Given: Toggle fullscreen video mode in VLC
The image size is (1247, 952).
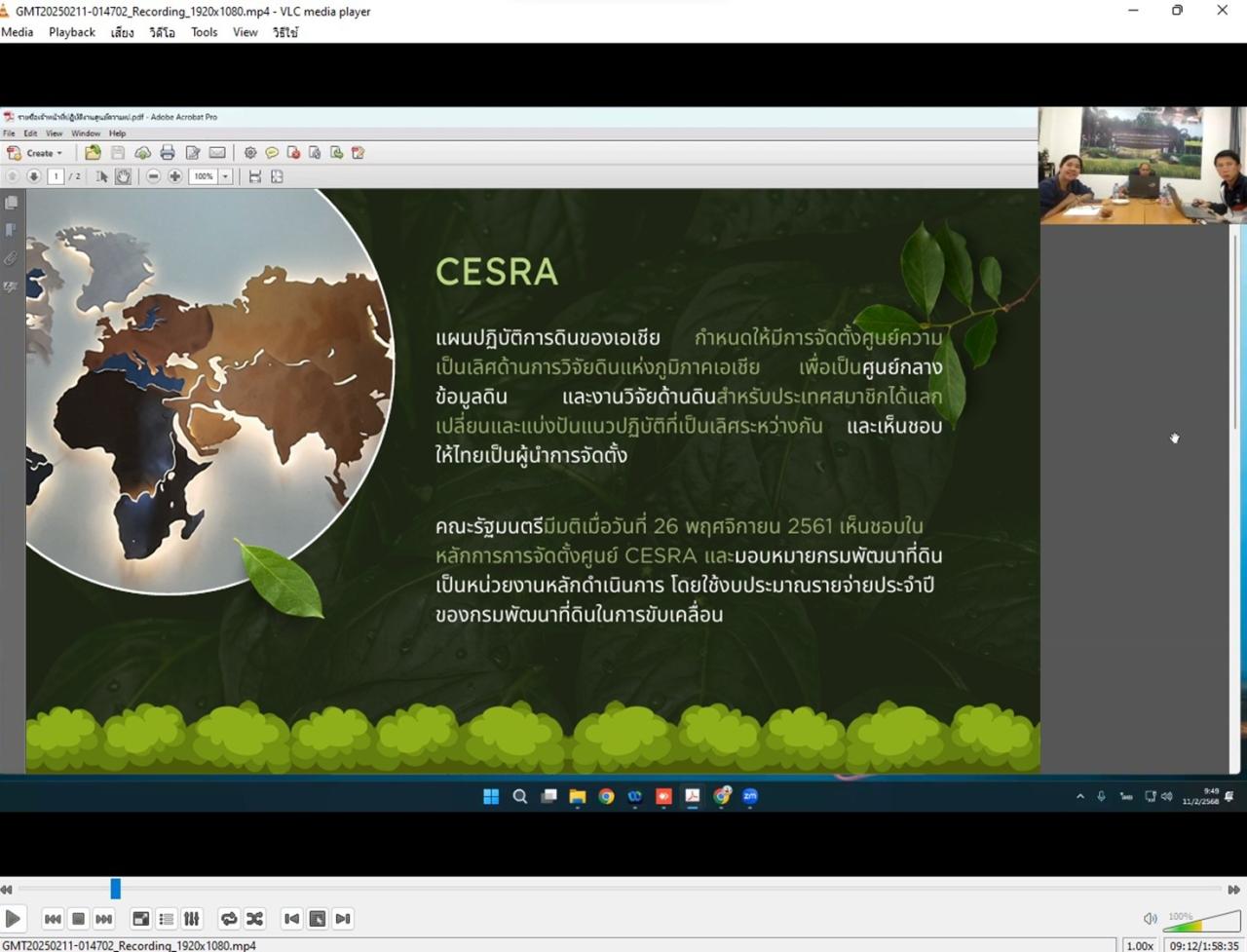Looking at the screenshot, I should click(141, 918).
